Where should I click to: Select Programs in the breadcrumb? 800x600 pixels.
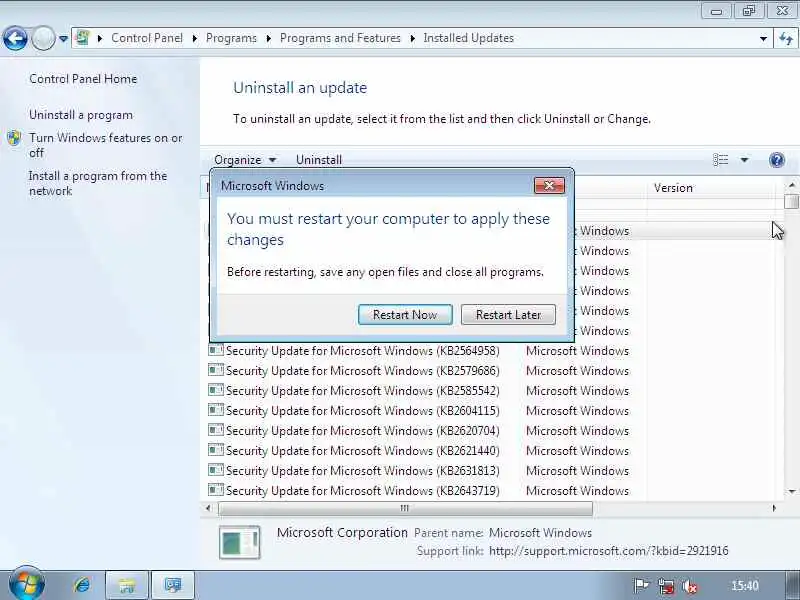point(231,38)
